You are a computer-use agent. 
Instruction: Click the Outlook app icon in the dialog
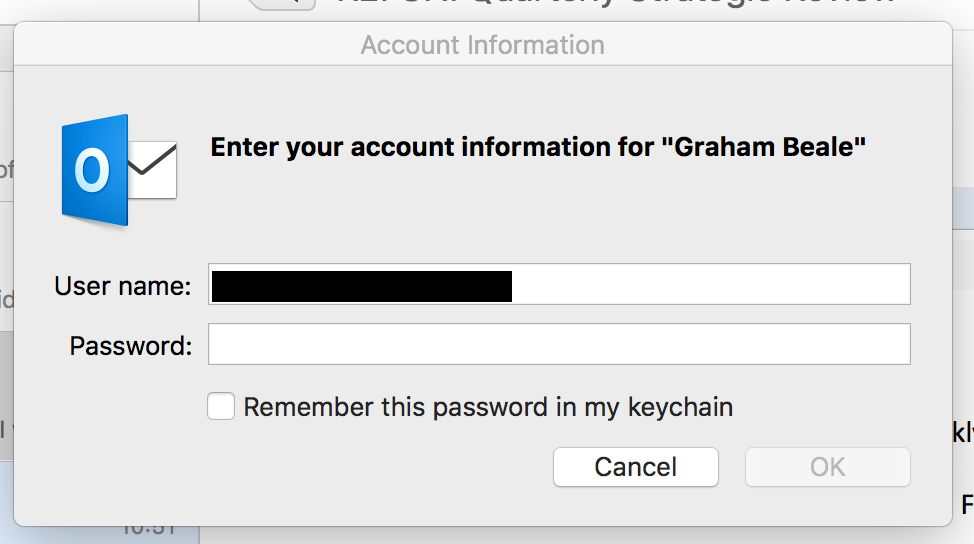click(x=119, y=170)
